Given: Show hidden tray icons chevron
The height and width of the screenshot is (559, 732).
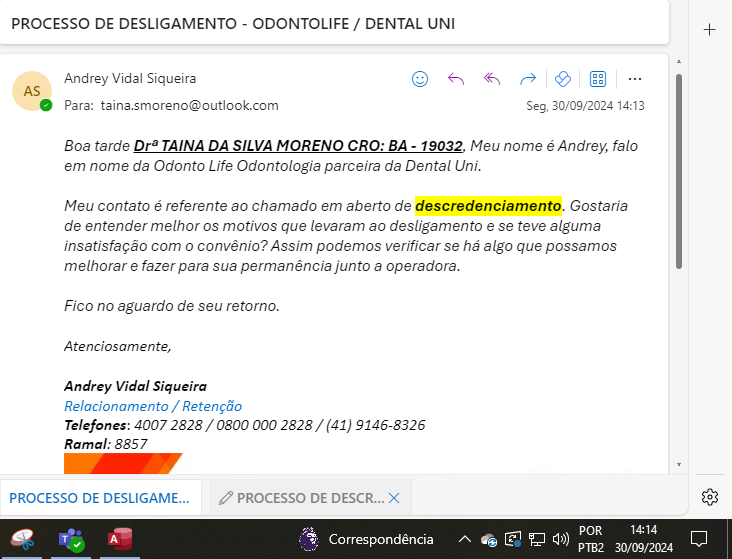Looking at the screenshot, I should pos(465,539).
